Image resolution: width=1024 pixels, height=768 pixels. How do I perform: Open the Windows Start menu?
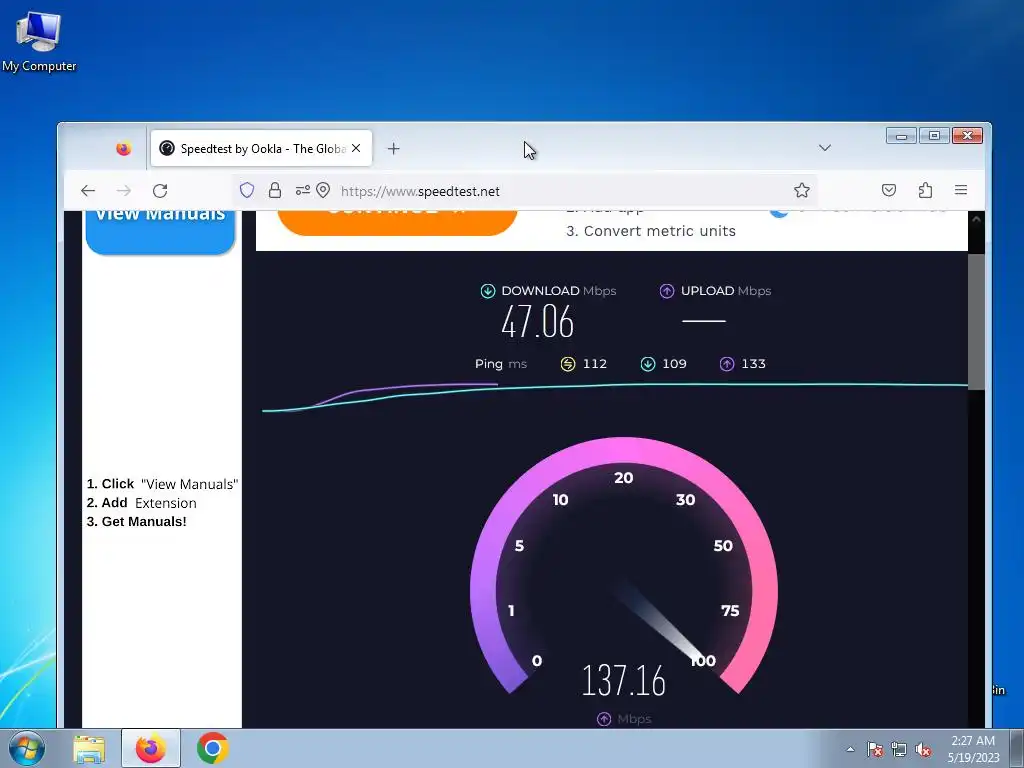(x=27, y=748)
